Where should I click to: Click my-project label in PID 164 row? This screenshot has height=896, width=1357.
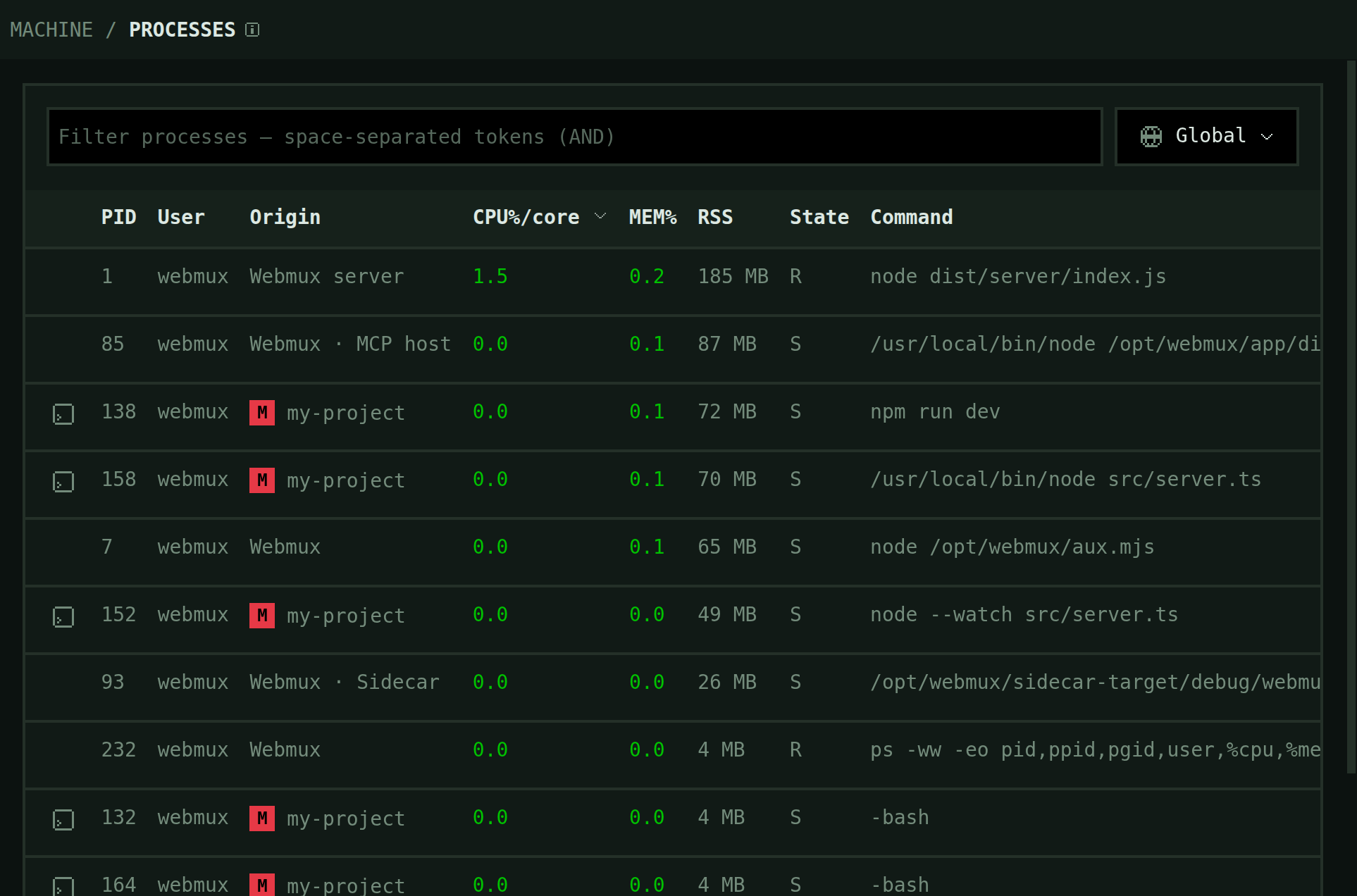[346, 885]
